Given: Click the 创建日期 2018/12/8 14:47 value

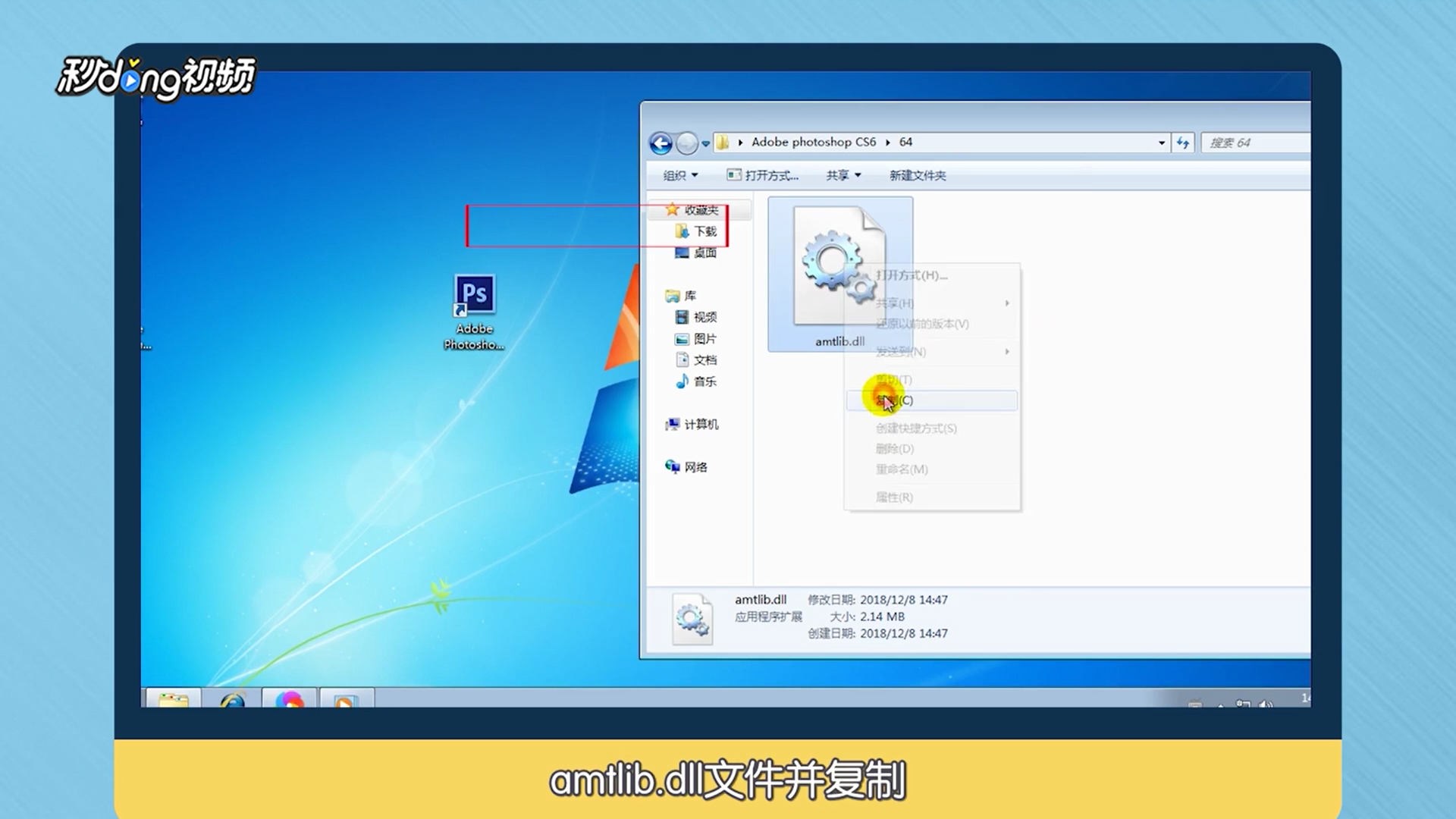Looking at the screenshot, I should [904, 633].
